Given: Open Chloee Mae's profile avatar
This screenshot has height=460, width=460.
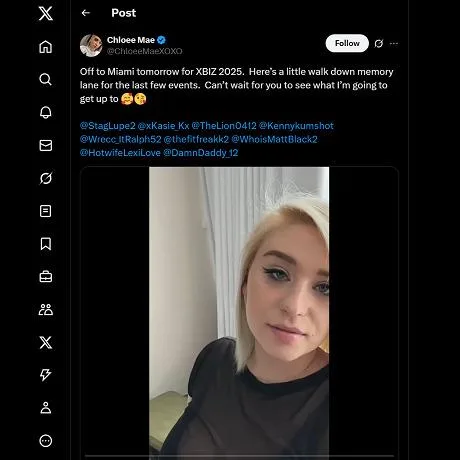Looking at the screenshot, I should tap(91, 45).
